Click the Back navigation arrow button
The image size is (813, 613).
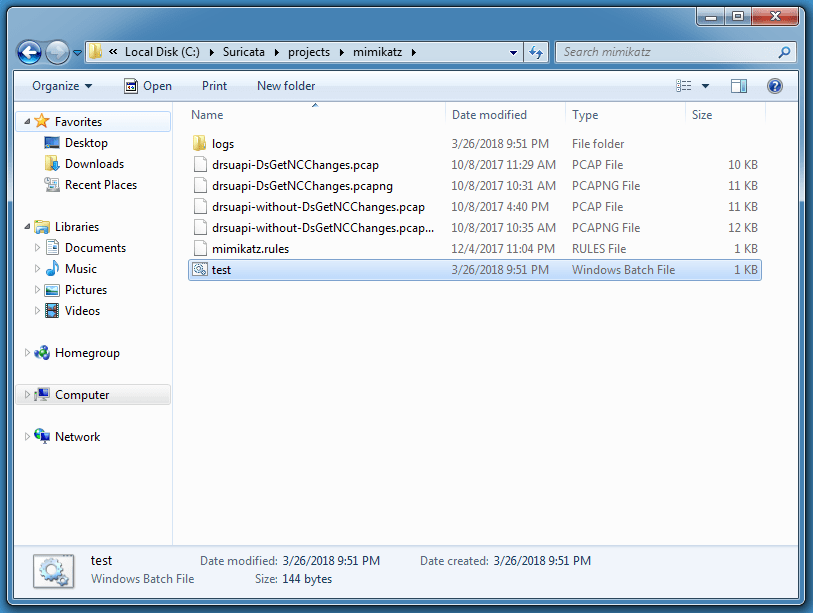pos(30,52)
